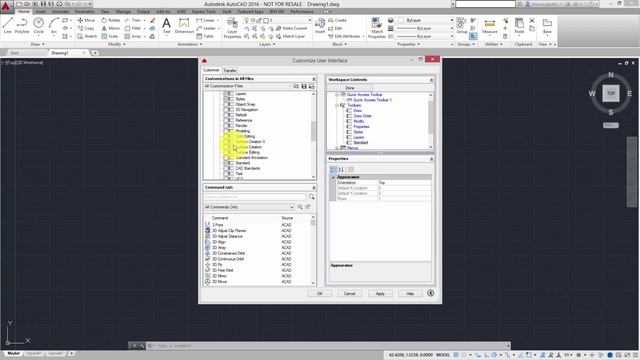Viewport: 640px width, 360px height.
Task: Click the Stretch command
Action: tap(87, 36)
